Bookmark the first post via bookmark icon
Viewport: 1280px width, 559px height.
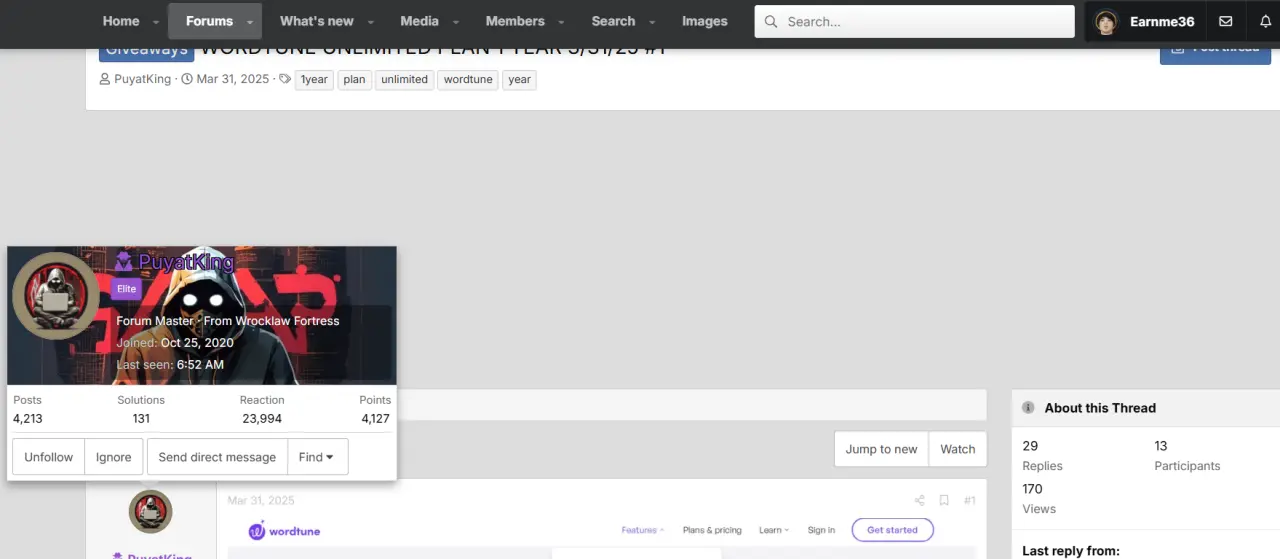click(x=944, y=500)
